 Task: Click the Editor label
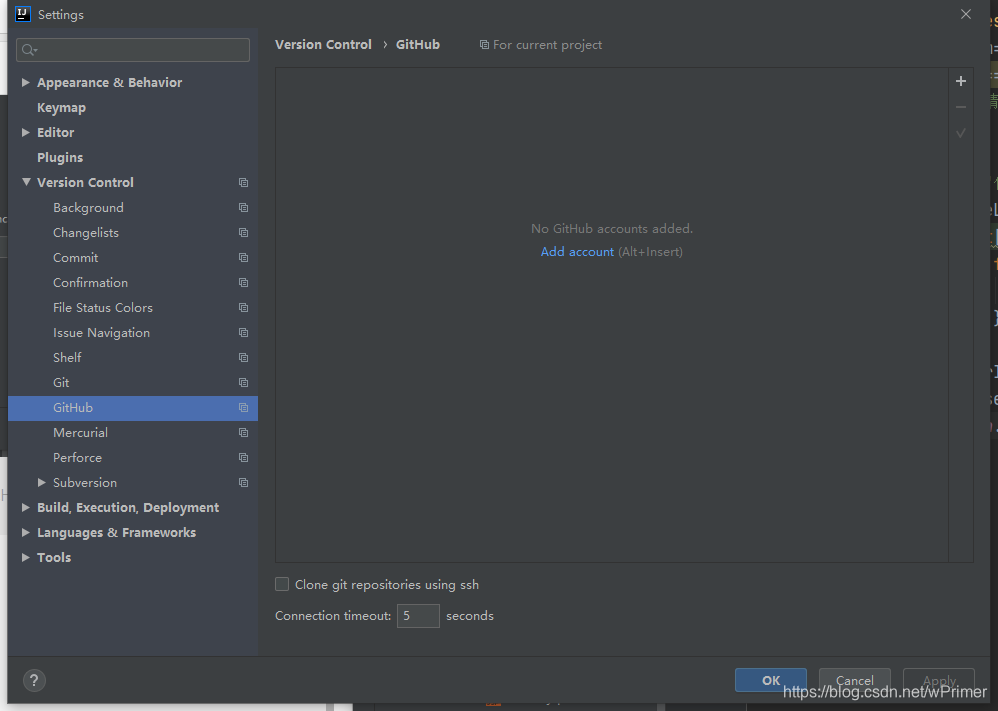[55, 132]
